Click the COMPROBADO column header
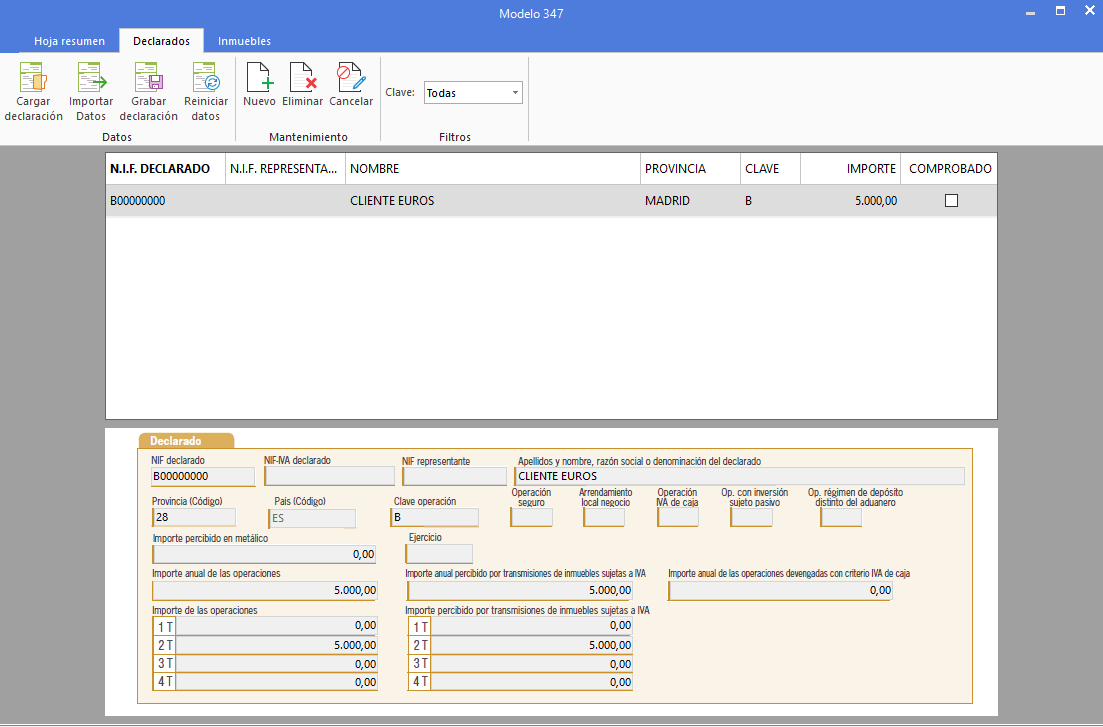The image size is (1103, 727). coord(949,169)
